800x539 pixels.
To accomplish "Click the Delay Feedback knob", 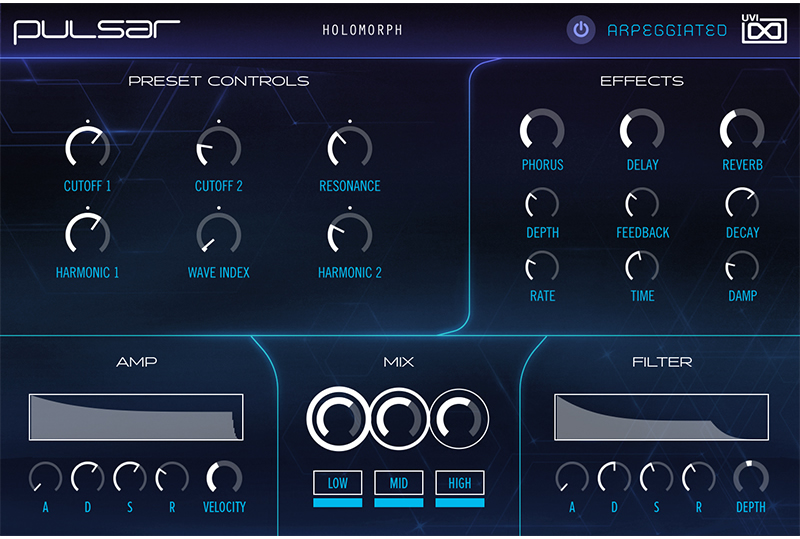I will coord(642,204).
